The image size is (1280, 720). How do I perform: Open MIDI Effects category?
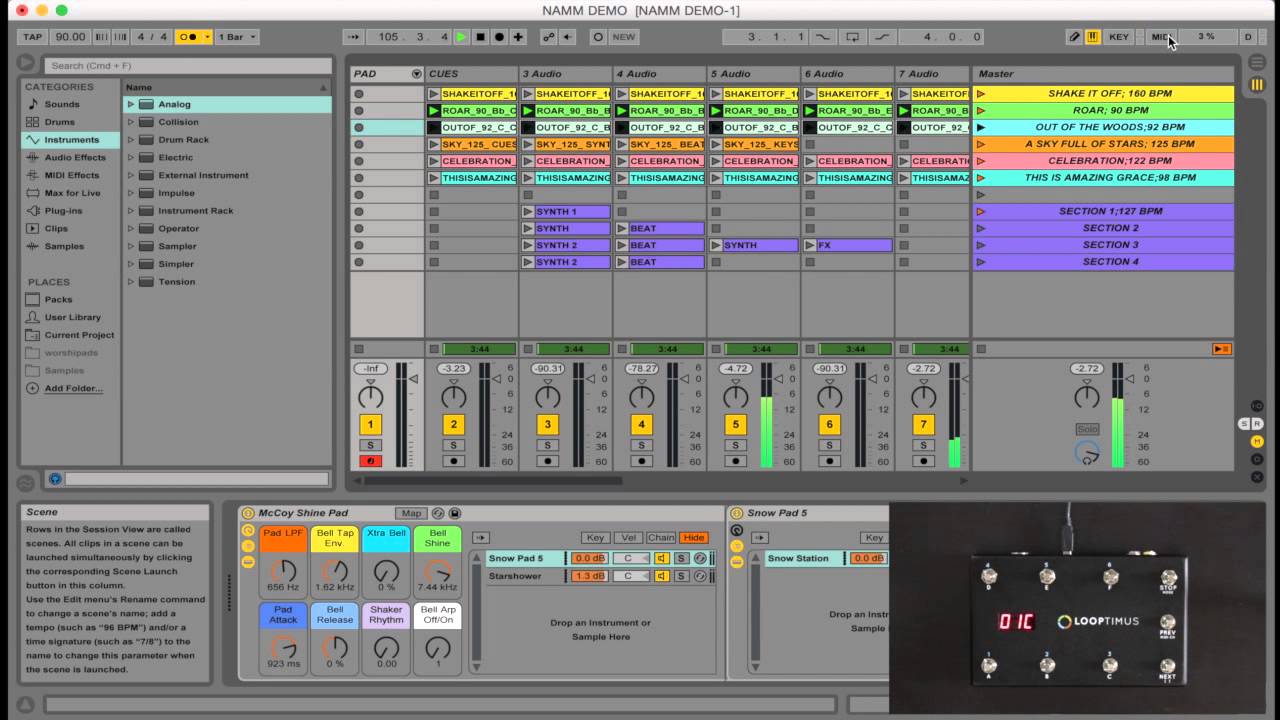tap(71, 175)
